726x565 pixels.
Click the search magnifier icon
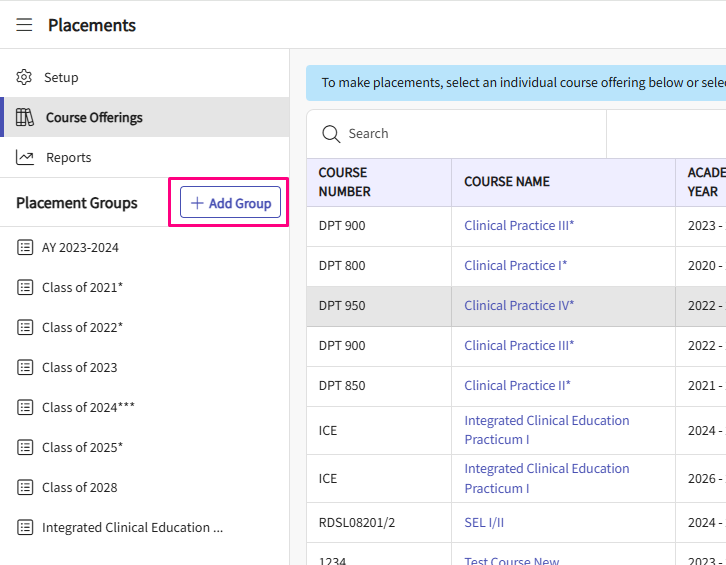[x=330, y=134]
